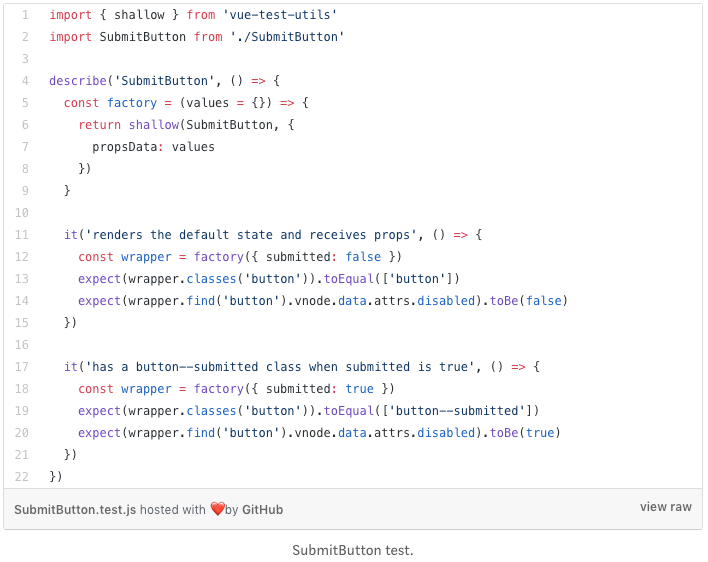Click the GitHub link in footer
The width and height of the screenshot is (708, 562).
[x=262, y=510]
